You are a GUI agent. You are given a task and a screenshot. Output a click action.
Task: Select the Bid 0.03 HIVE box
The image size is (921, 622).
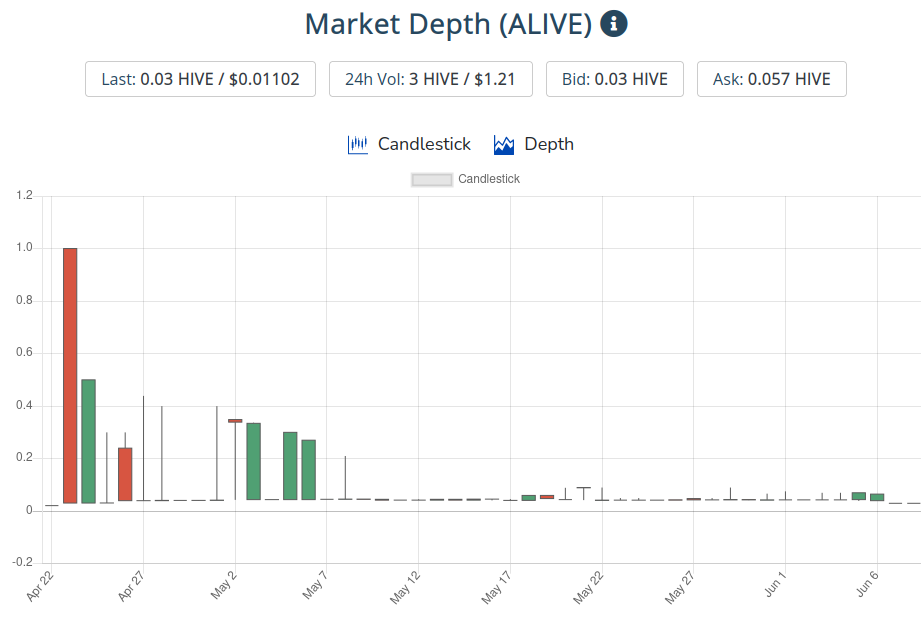tap(615, 79)
